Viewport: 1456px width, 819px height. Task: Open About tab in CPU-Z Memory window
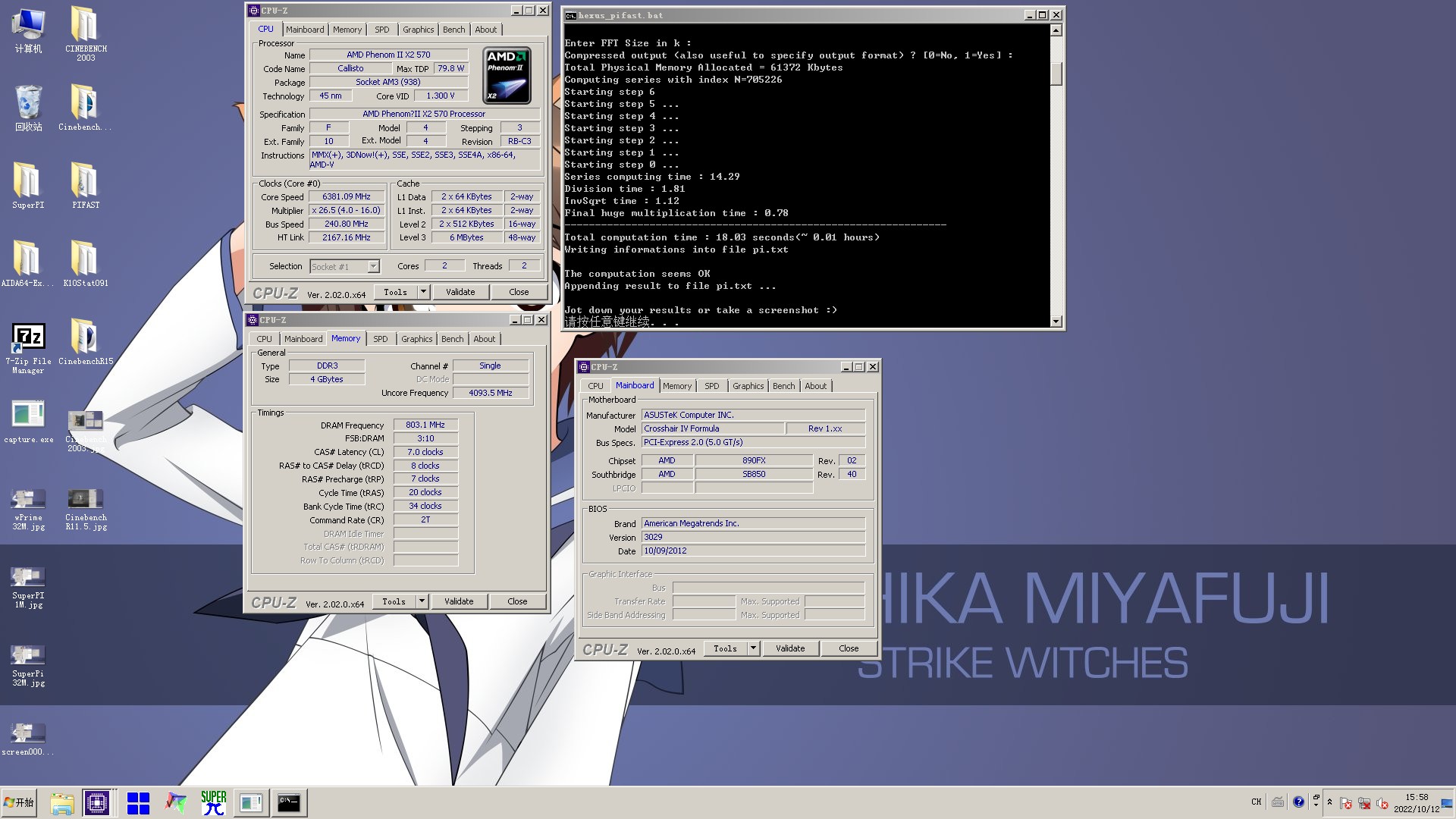click(x=485, y=339)
